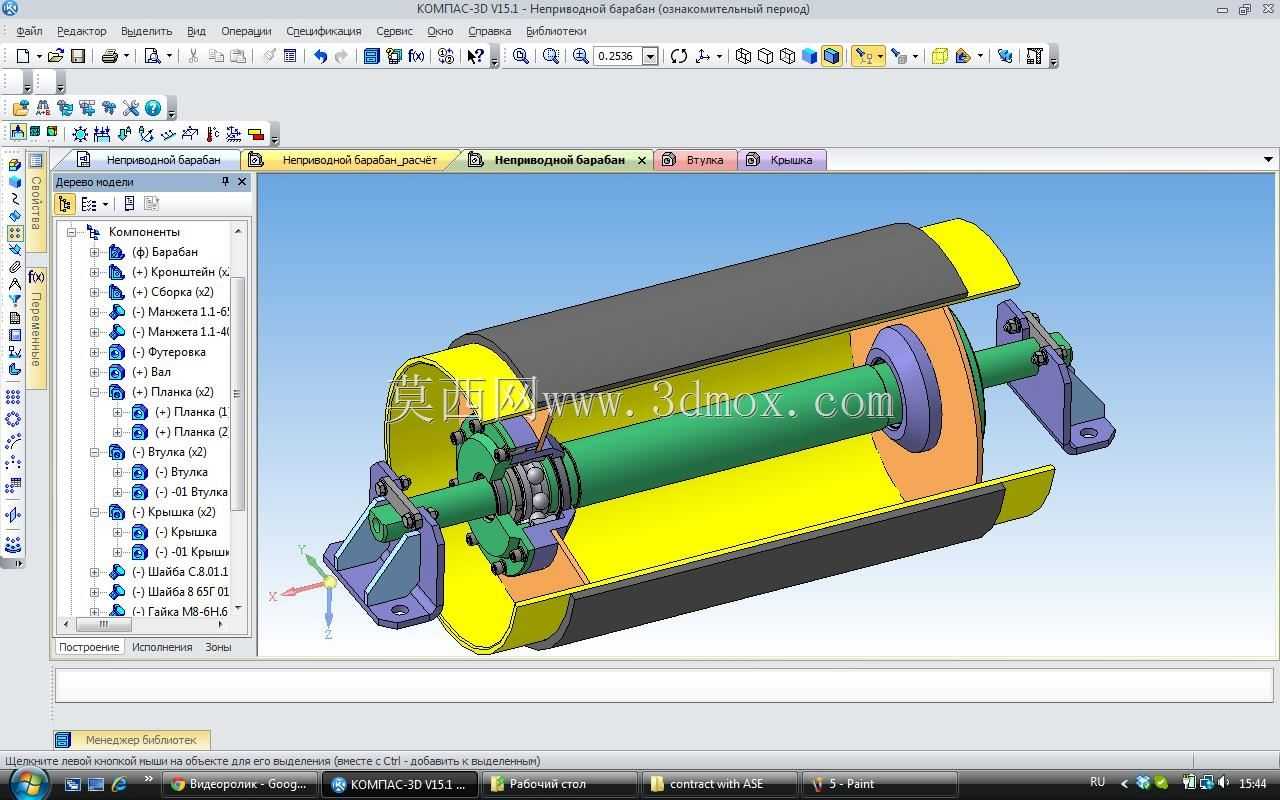Open the Рабочий стол taskbar folder
This screenshot has width=1280, height=800.
pyautogui.click(x=561, y=784)
